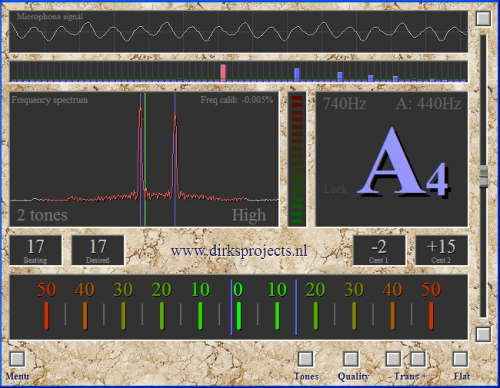Click the Freq calib: -0.005% text
Screen dimensions: 500x388
point(237,99)
